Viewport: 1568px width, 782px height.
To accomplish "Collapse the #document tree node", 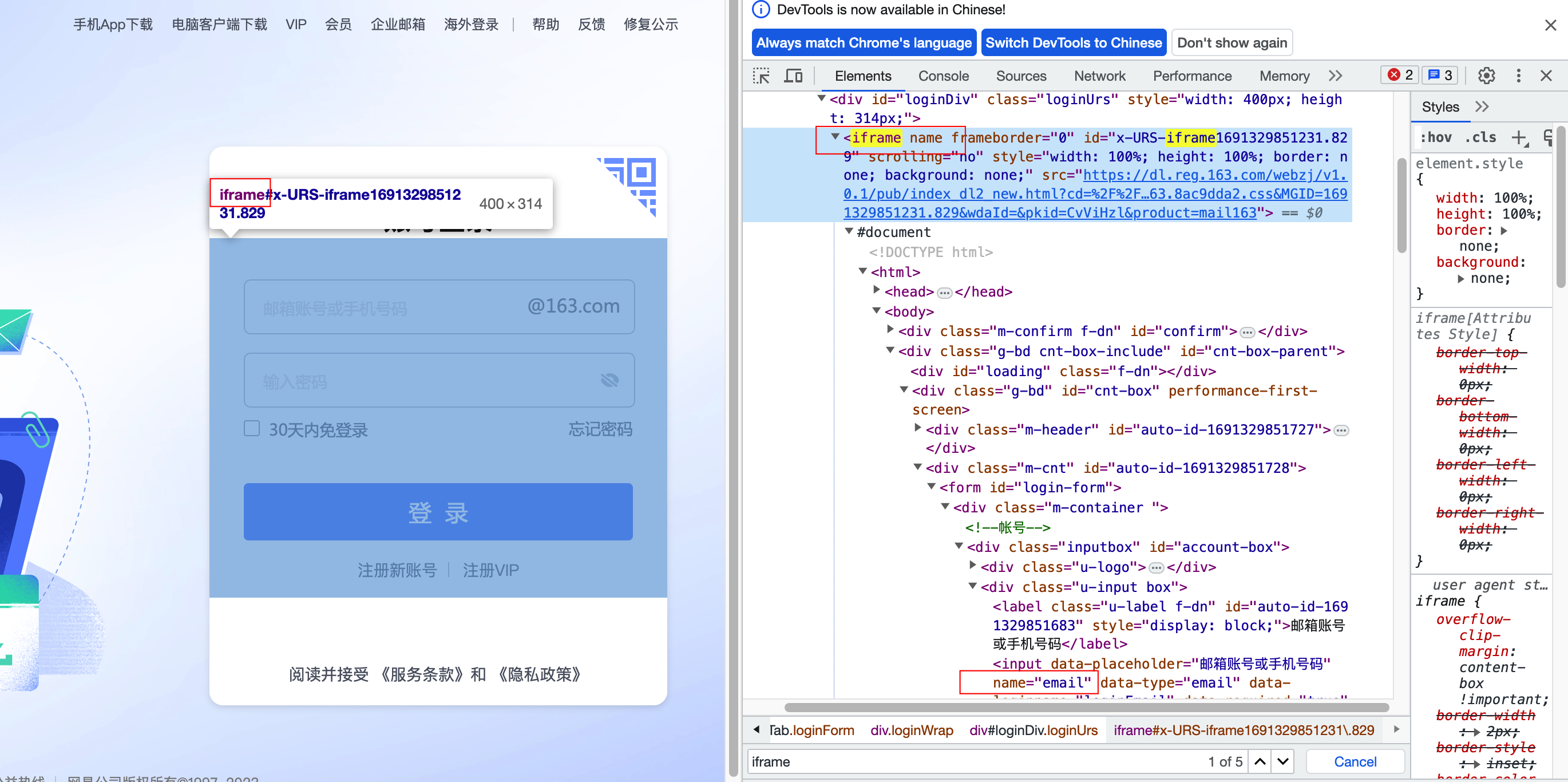I will (x=849, y=232).
